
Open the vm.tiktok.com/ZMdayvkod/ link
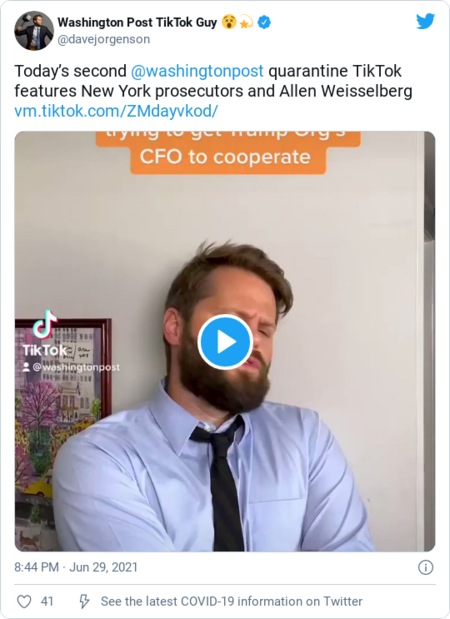click(x=116, y=111)
